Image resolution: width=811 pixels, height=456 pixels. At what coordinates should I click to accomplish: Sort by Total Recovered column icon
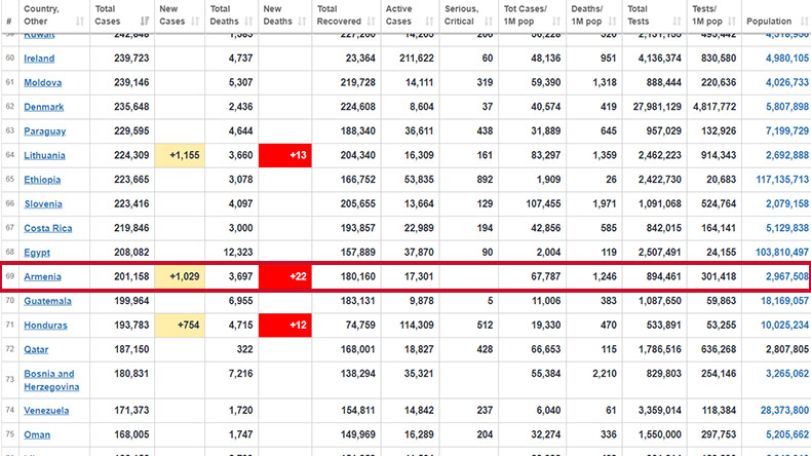[371, 21]
